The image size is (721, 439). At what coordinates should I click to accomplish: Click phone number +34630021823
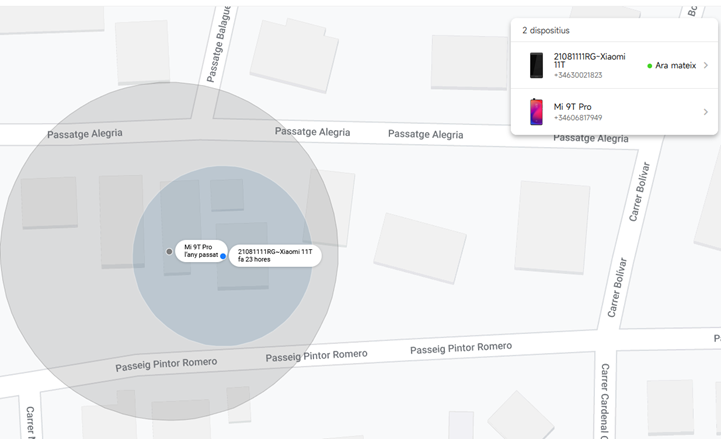point(578,75)
